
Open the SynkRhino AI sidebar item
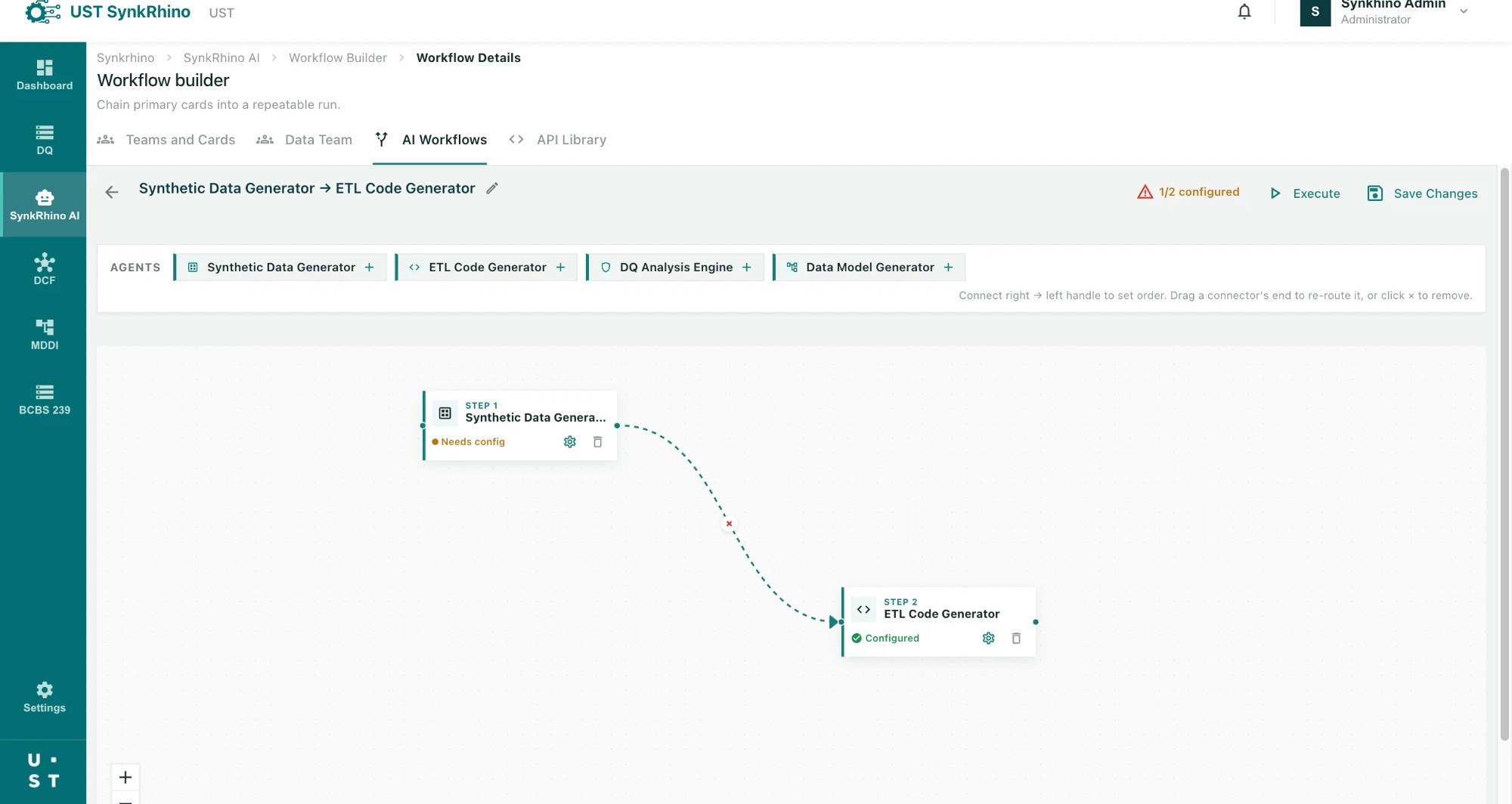[44, 205]
